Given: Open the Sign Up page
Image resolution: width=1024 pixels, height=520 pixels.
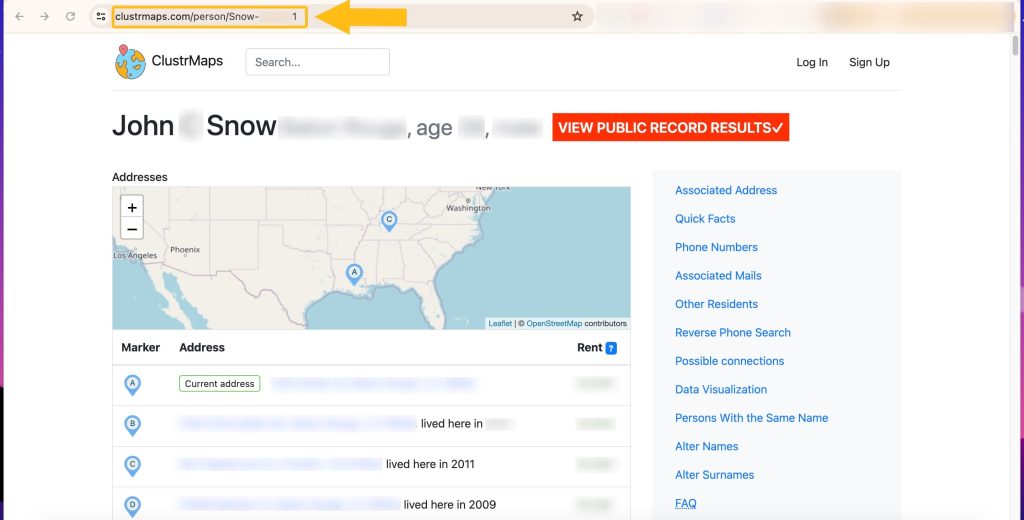Looking at the screenshot, I should point(869,62).
